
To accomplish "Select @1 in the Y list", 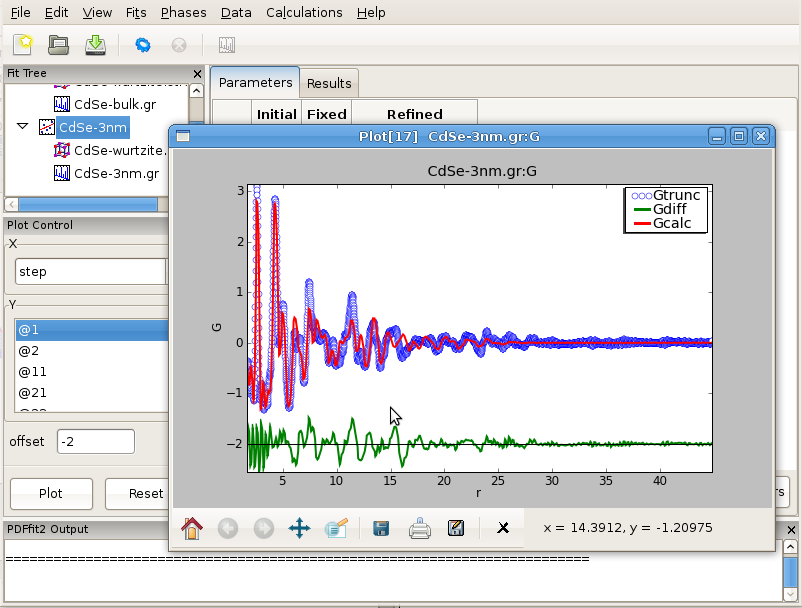I will [92, 330].
